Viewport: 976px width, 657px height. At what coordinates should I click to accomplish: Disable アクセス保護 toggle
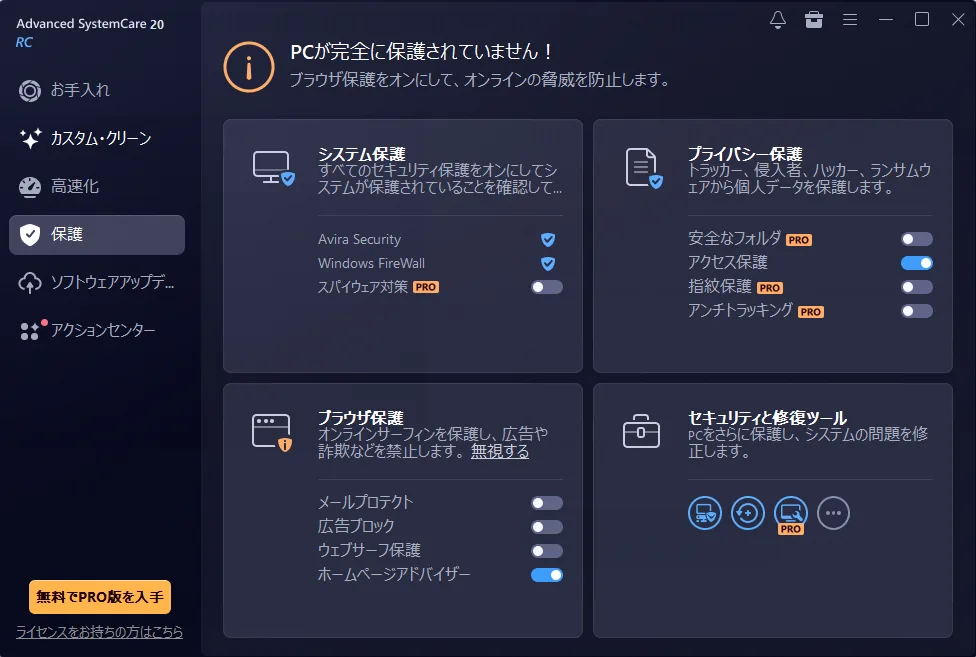917,263
